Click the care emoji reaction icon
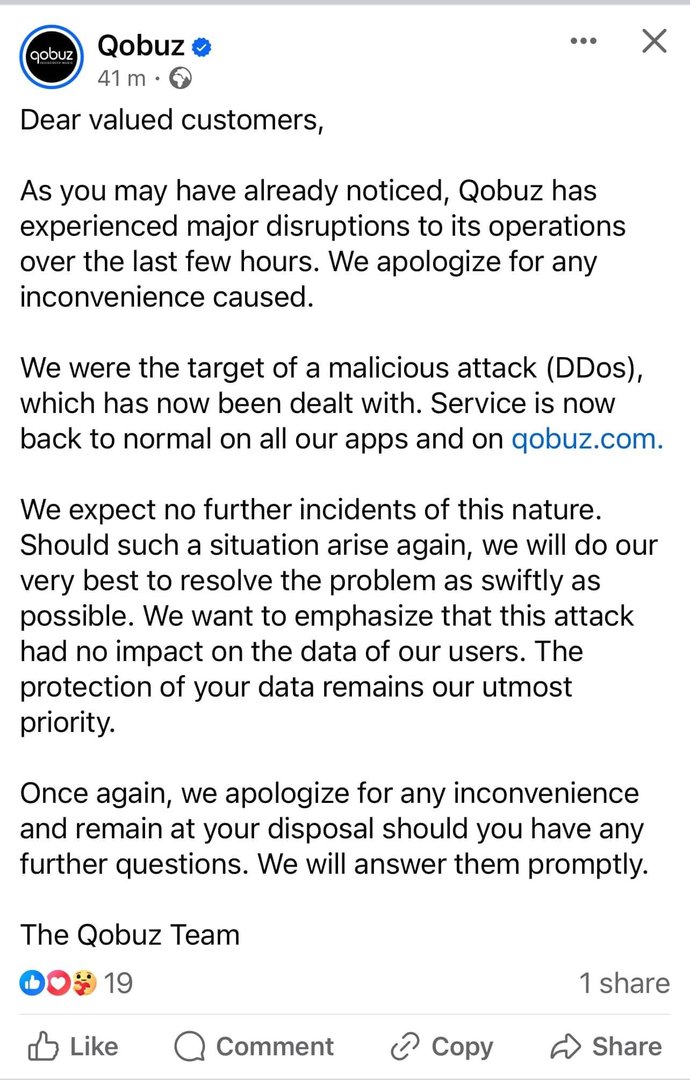This screenshot has height=1080, width=690. pos(84,984)
